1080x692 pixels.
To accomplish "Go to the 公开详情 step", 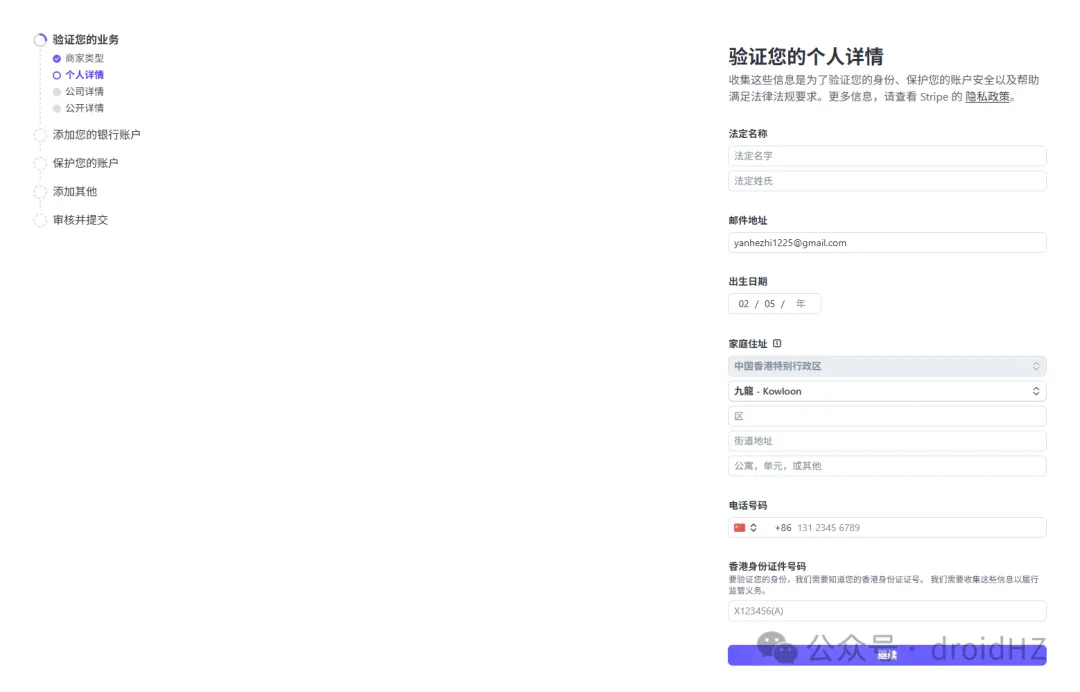I will (x=84, y=108).
